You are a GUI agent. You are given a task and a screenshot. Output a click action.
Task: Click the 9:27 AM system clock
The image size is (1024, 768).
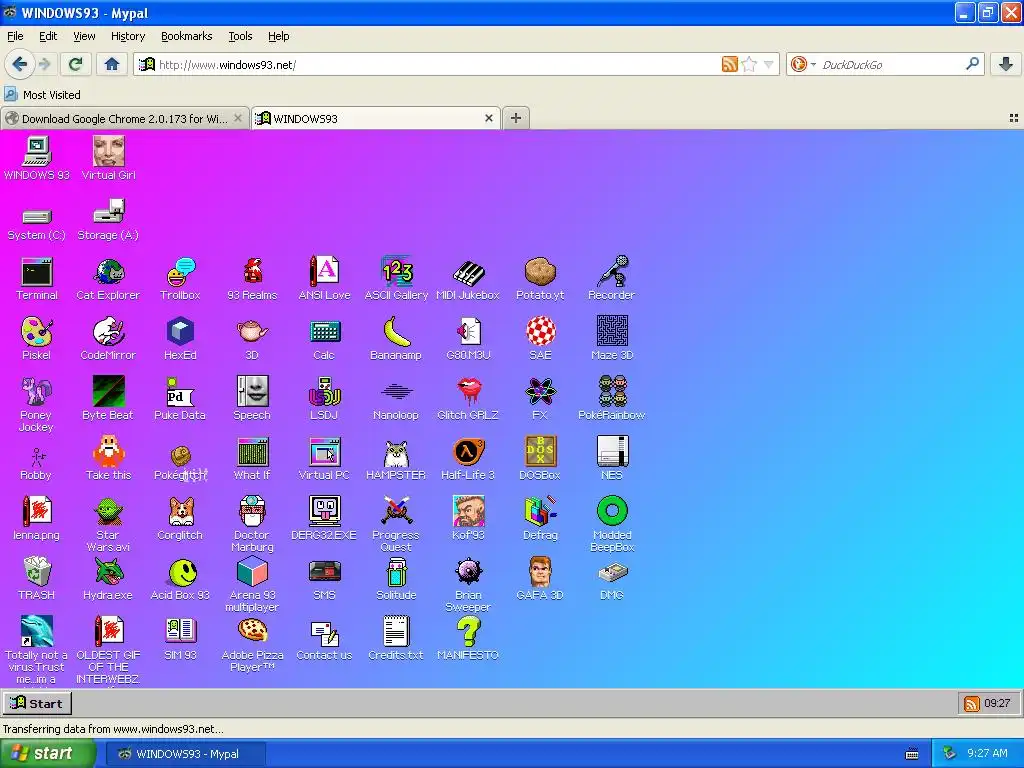tap(987, 753)
